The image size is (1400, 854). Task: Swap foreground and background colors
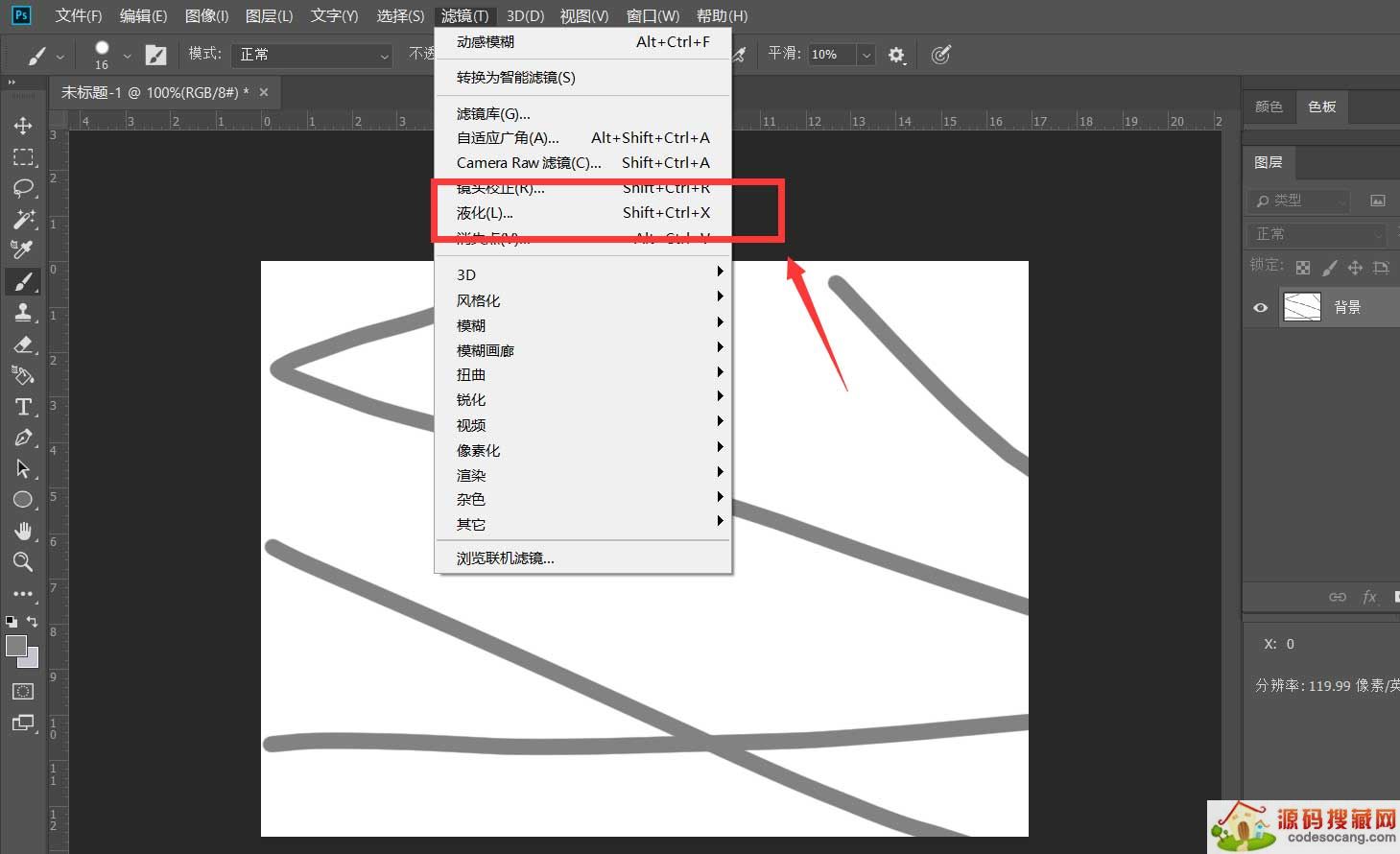pos(33,622)
